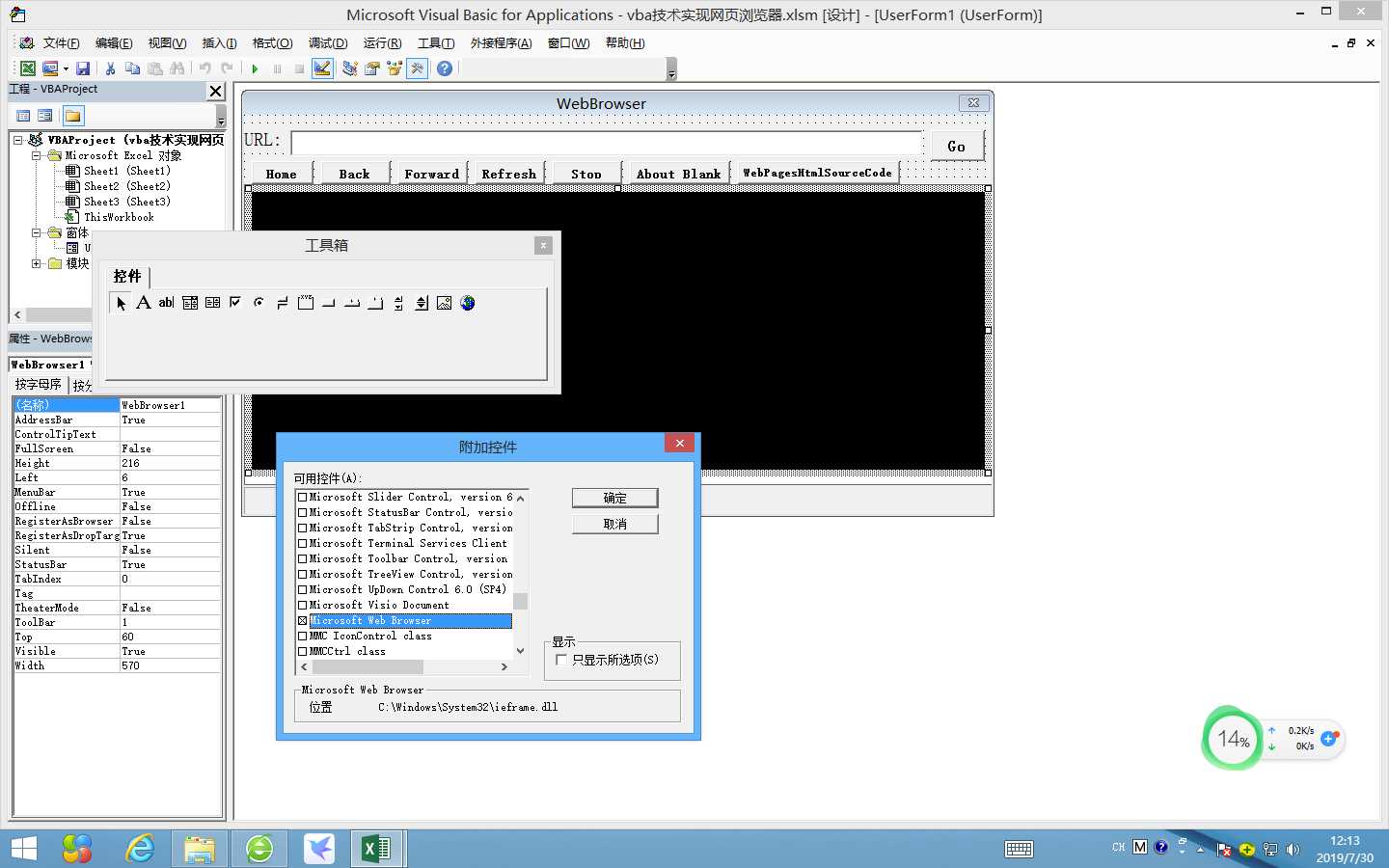The height and width of the screenshot is (868, 1389).
Task: Click the Copy toolbar icon
Action: click(132, 68)
